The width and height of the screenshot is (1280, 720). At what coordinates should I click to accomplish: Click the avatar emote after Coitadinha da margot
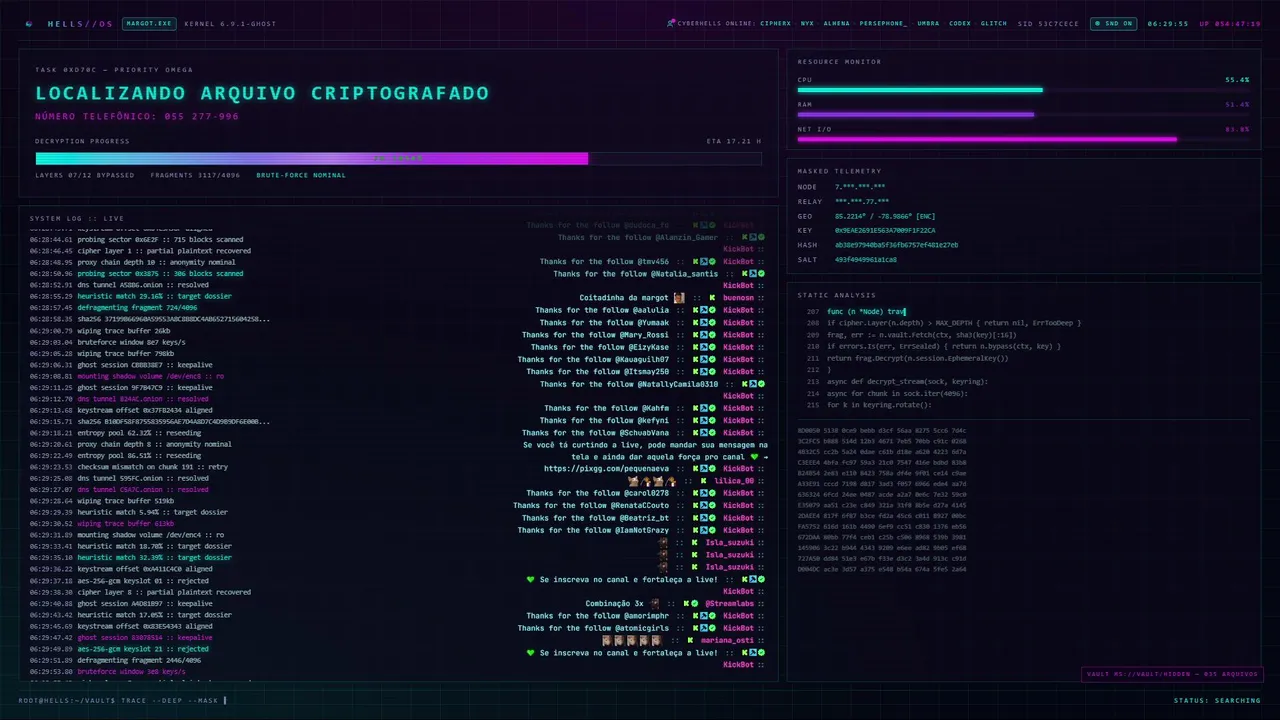(679, 298)
